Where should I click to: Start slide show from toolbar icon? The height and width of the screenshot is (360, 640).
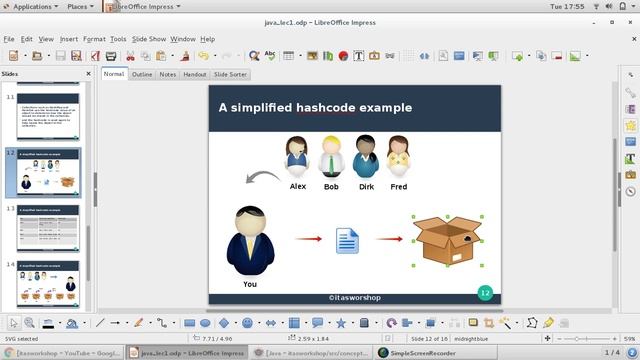[x=478, y=56]
